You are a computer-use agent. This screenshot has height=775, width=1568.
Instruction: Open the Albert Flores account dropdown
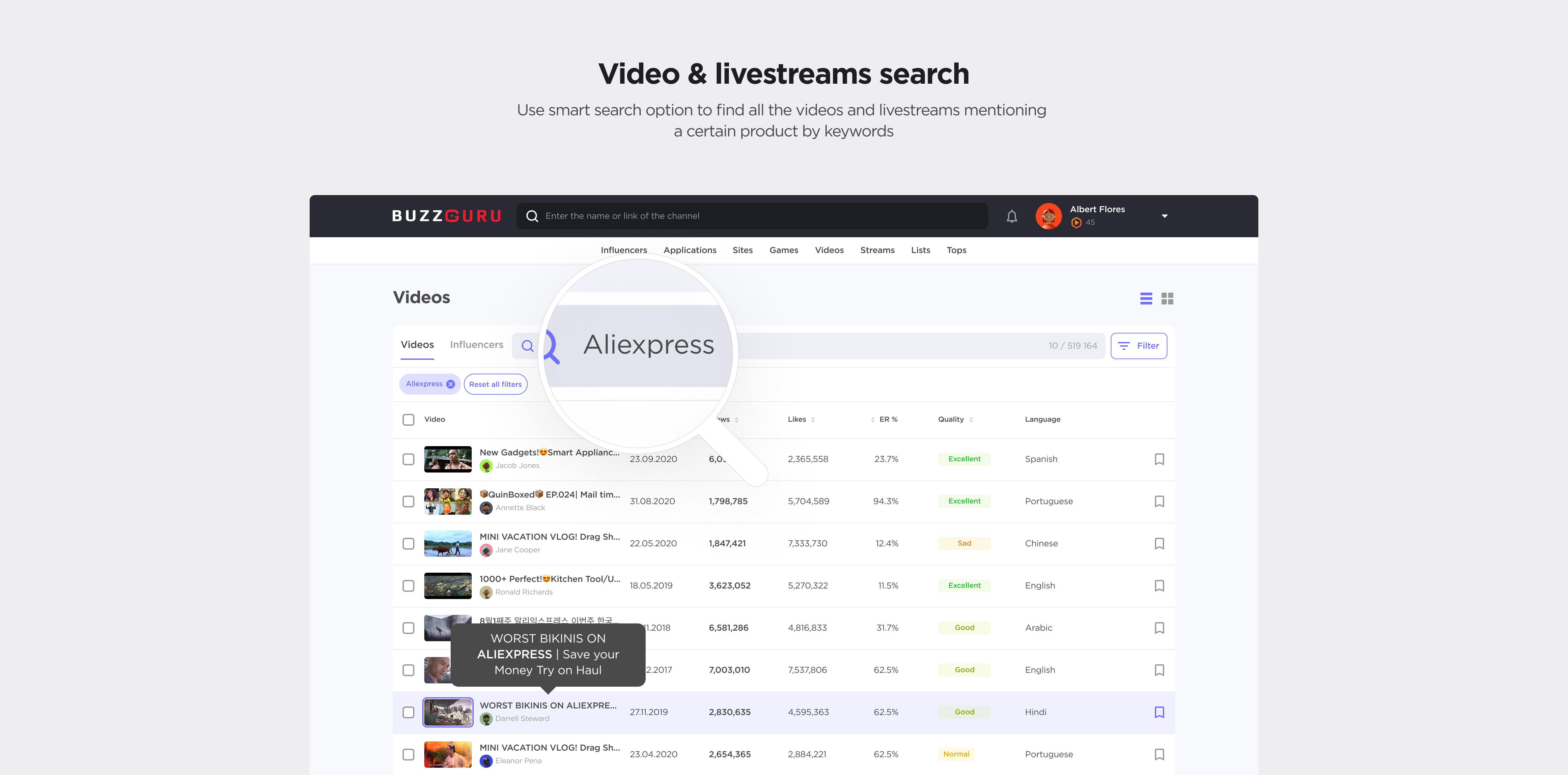[1164, 216]
